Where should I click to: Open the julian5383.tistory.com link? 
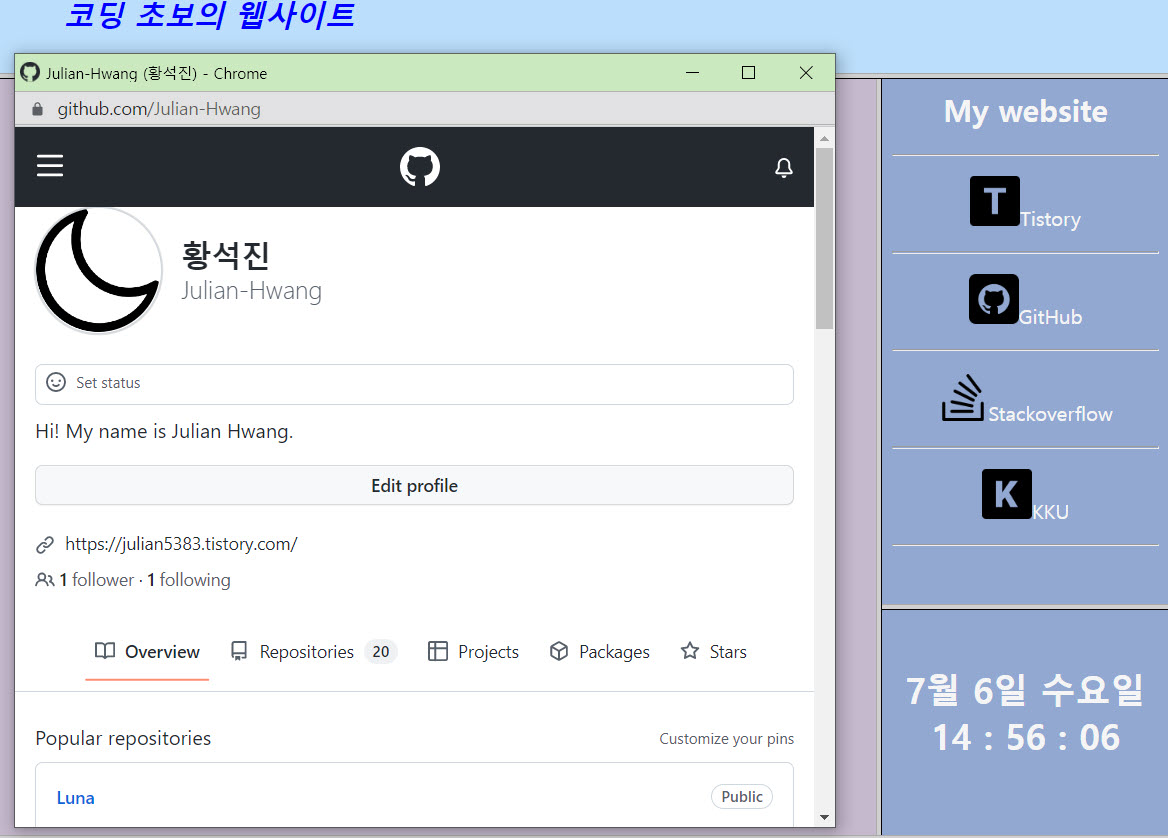(181, 544)
